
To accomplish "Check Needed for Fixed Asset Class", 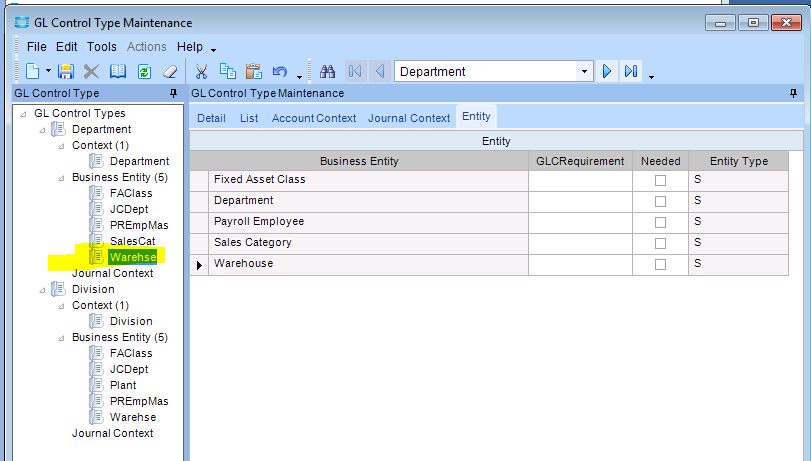I will point(660,181).
